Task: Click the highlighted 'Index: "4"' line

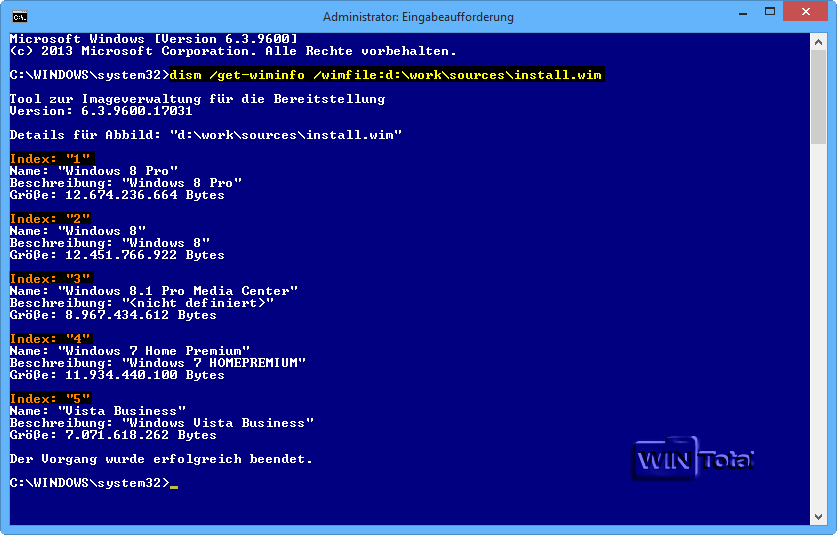Action: point(51,339)
